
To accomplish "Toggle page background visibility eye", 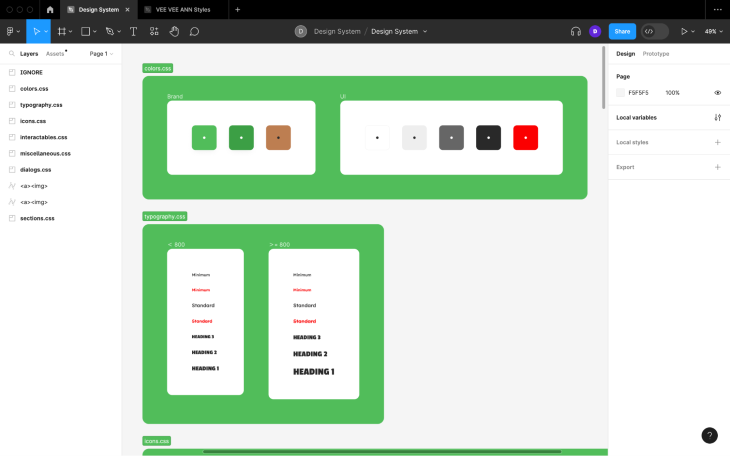I will pyautogui.click(x=717, y=93).
